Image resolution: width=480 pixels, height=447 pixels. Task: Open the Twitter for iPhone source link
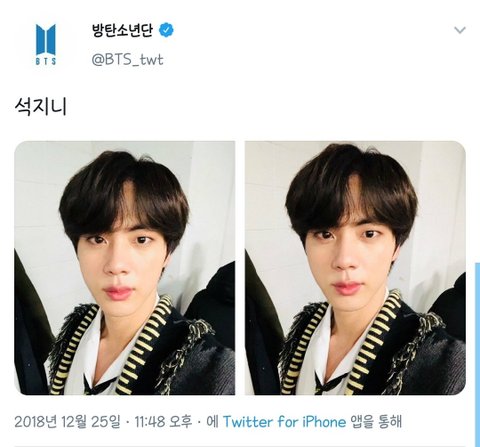coord(285,422)
